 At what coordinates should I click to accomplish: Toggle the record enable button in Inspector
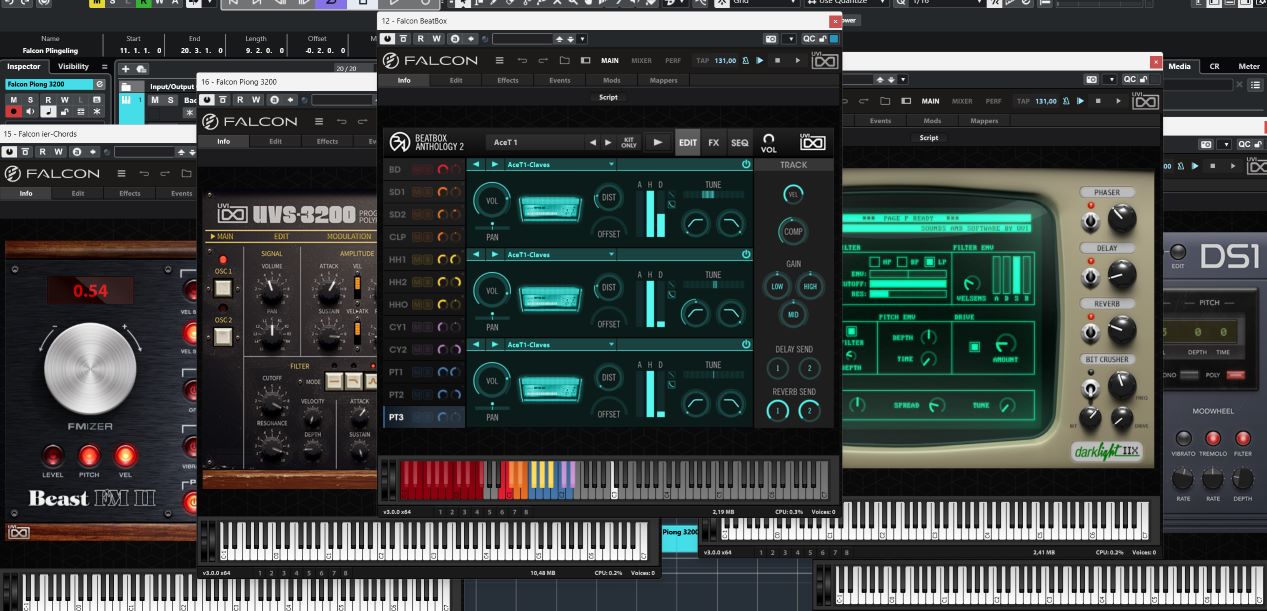15,112
